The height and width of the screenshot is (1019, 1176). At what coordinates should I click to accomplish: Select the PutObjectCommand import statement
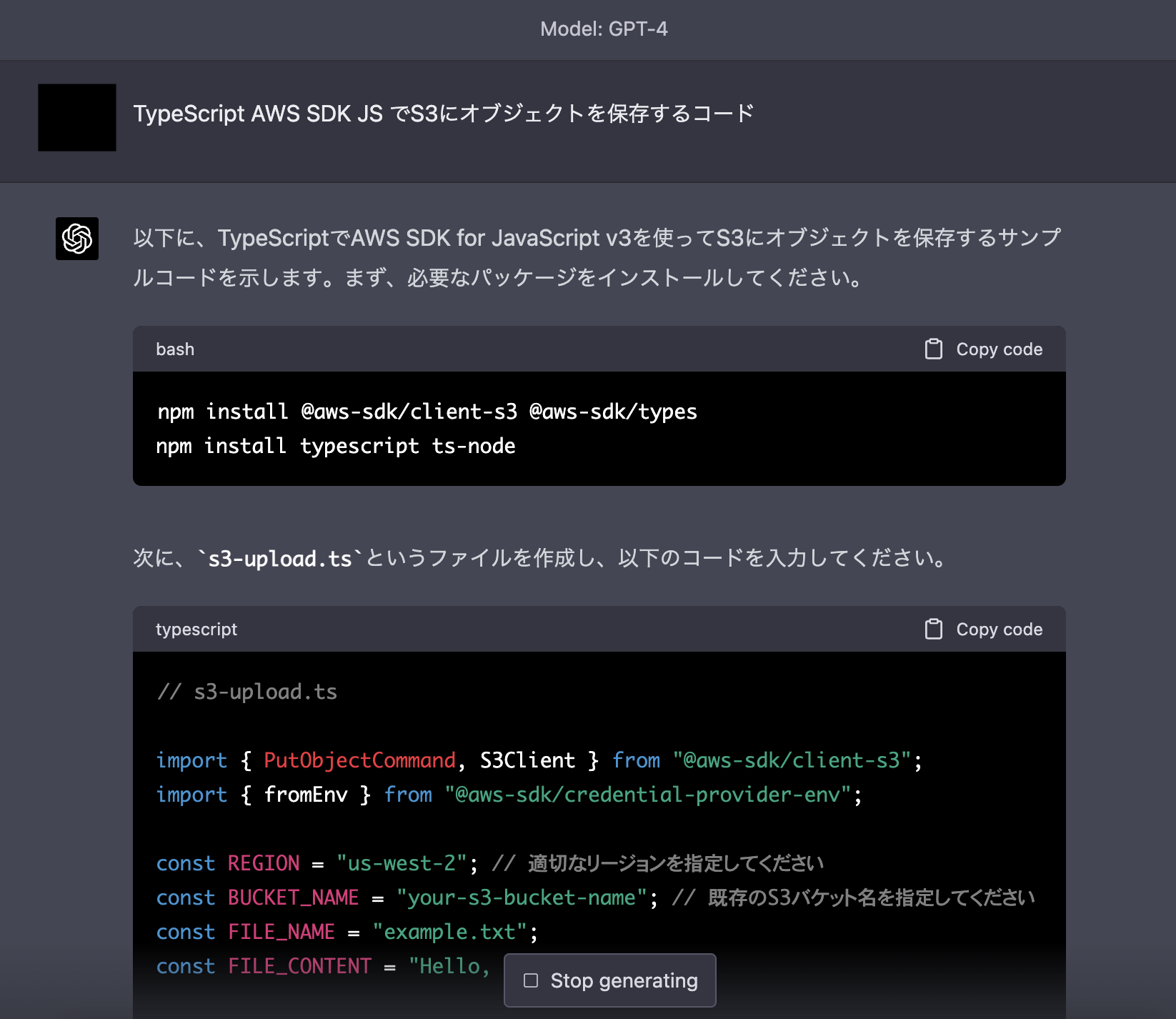tap(539, 760)
